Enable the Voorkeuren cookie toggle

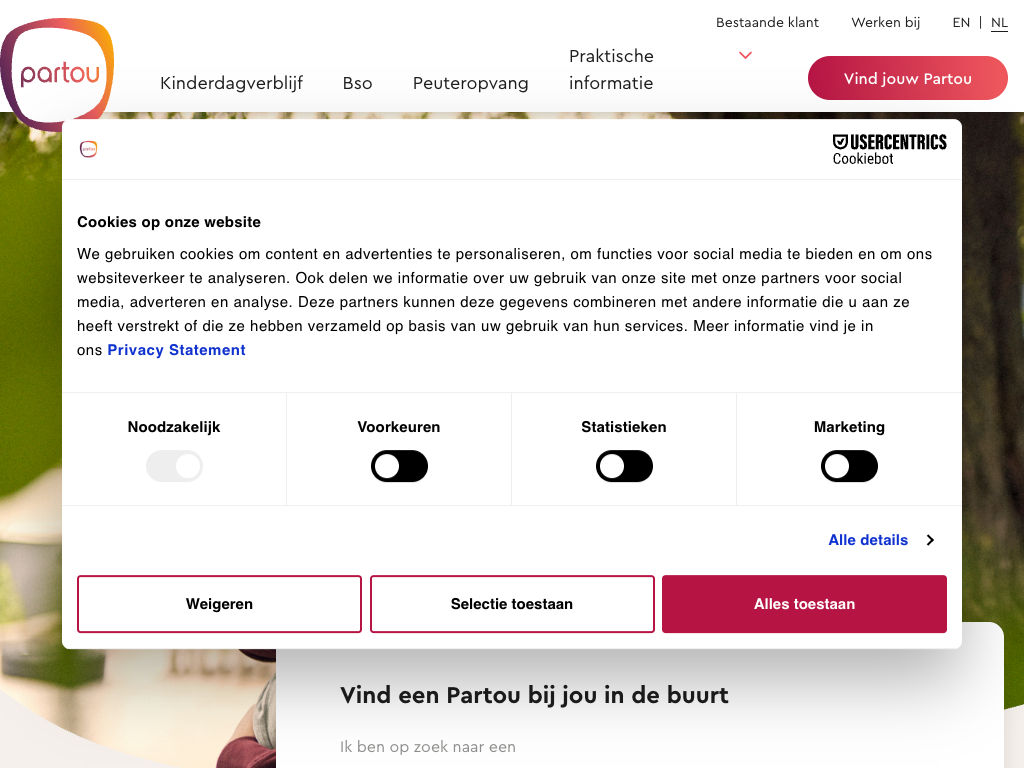[399, 466]
